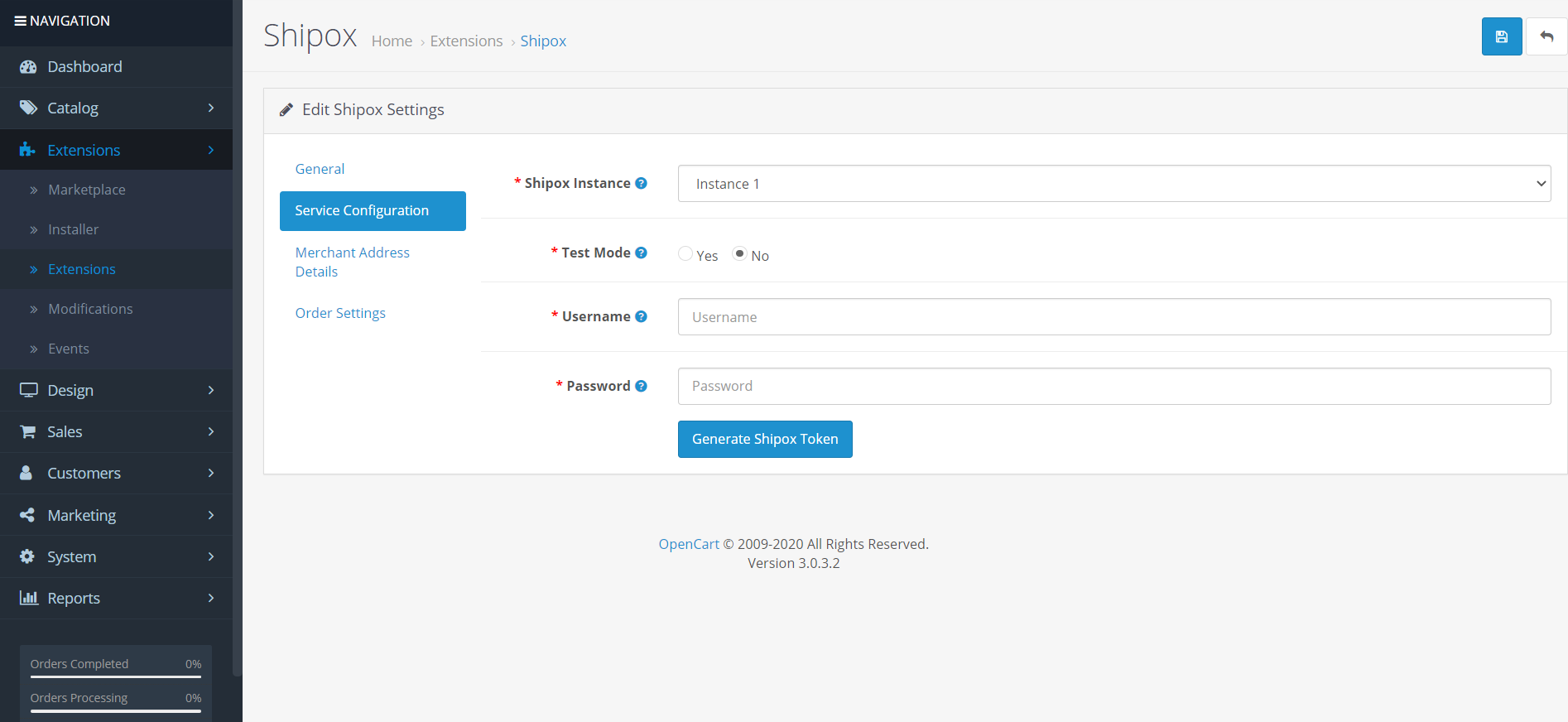The height and width of the screenshot is (722, 1568).
Task: Click the Home breadcrumb link
Action: point(392,41)
